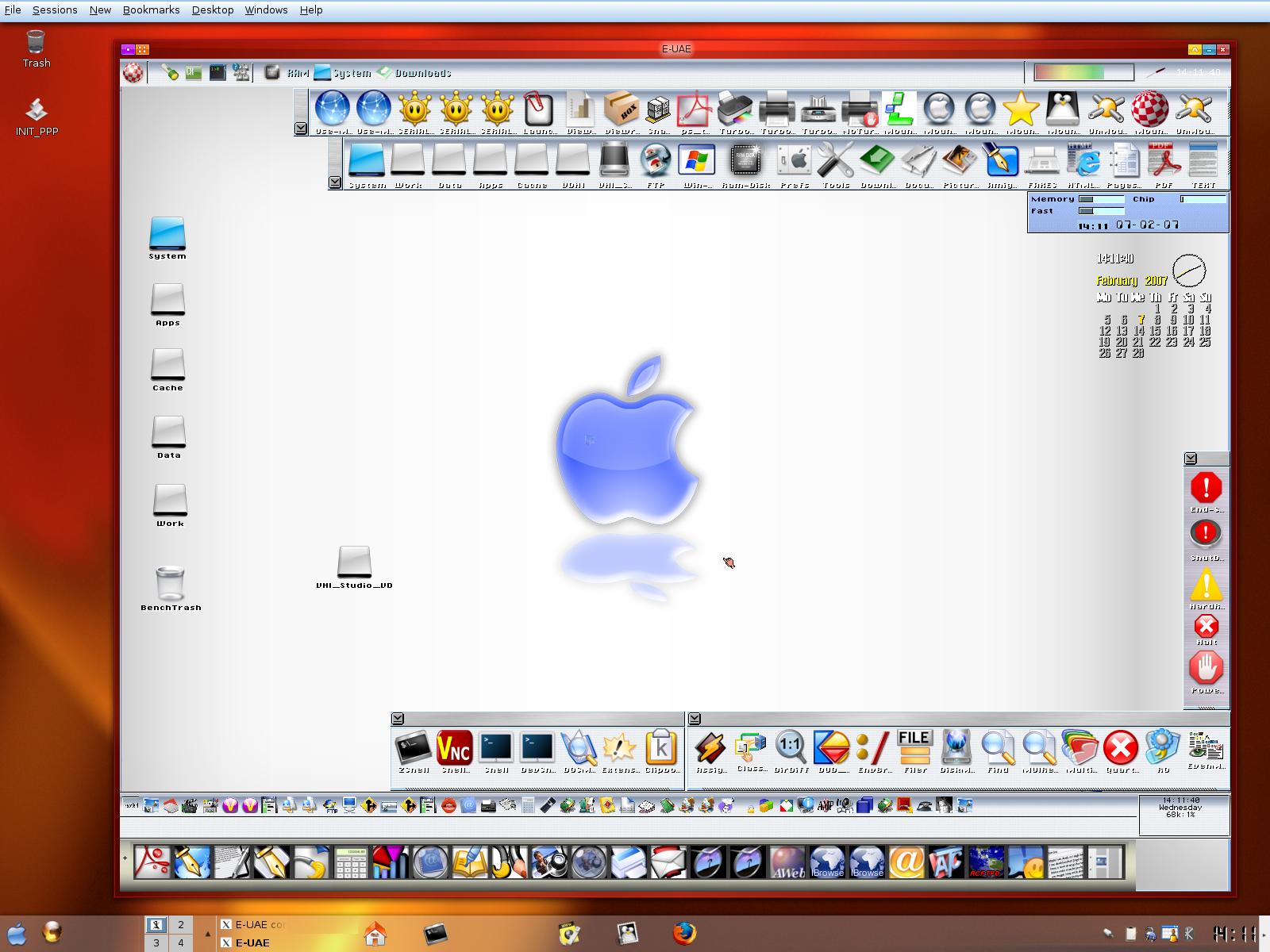Open the Assign lightning bolt icon

click(x=709, y=748)
